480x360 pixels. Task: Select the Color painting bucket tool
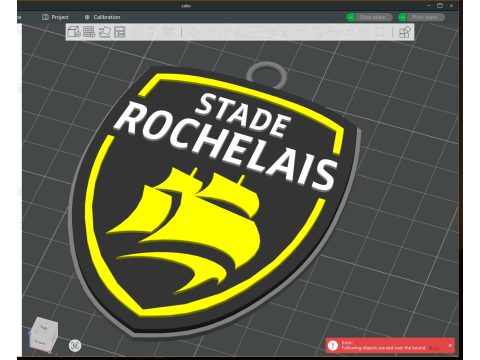click(x=333, y=32)
